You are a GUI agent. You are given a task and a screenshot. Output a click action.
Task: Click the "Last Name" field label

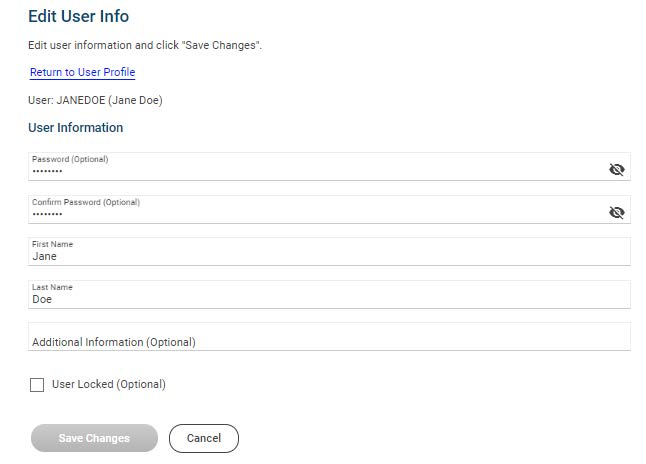(52, 287)
